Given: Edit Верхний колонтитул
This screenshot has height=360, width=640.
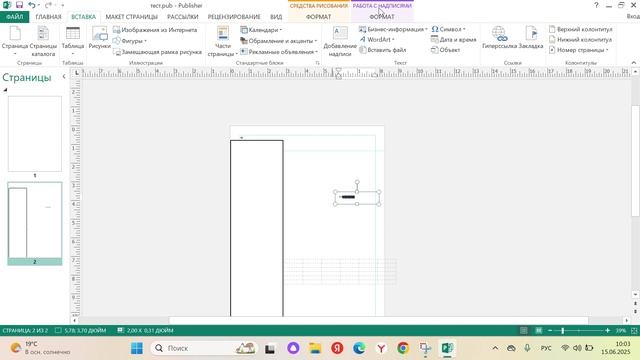Looking at the screenshot, I should (x=580, y=29).
